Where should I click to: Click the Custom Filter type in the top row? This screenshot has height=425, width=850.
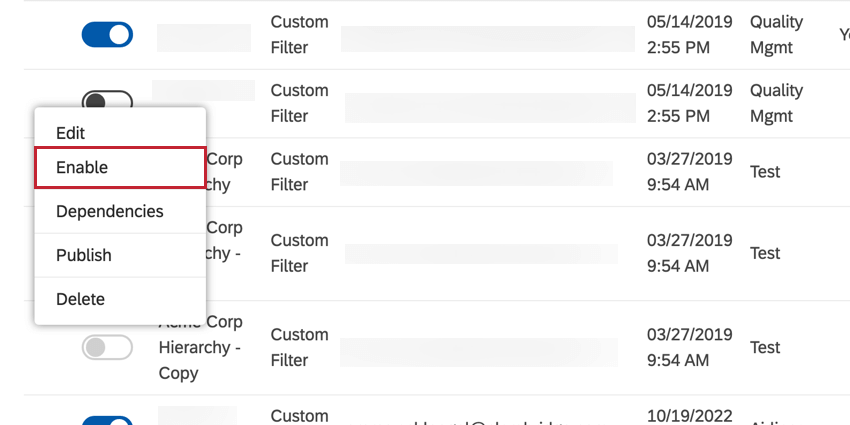(x=299, y=34)
